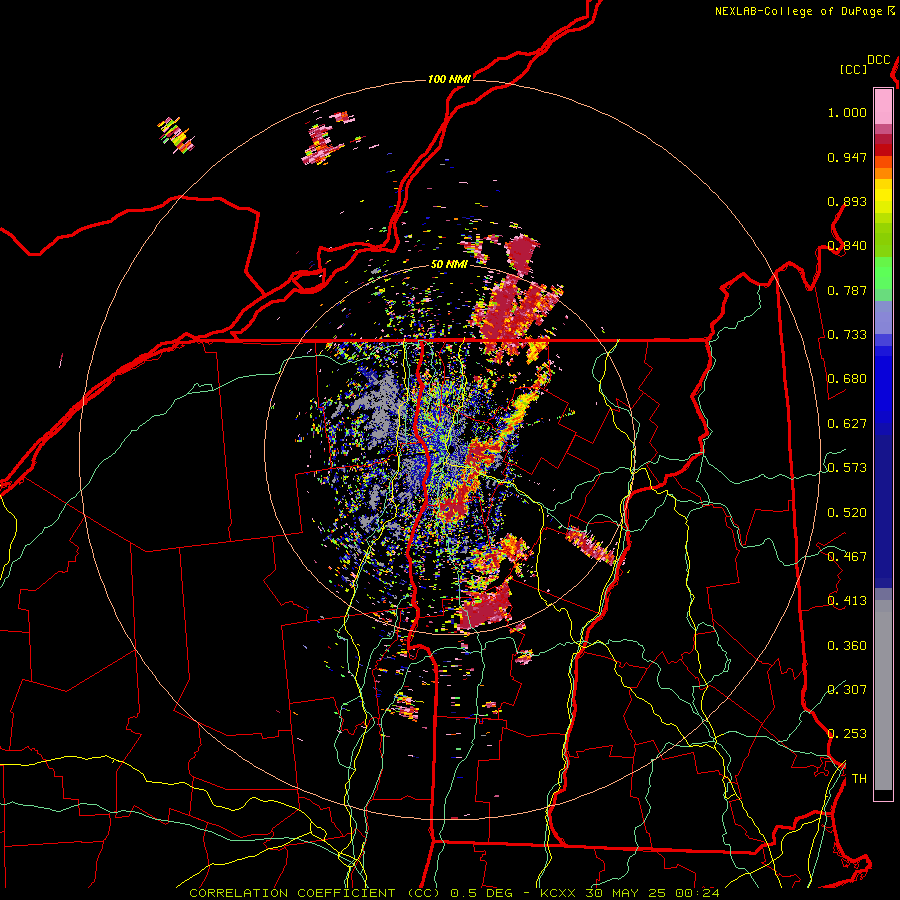Image resolution: width=900 pixels, height=900 pixels.
Task: Pick the bright green color bar segment
Action: point(883,273)
